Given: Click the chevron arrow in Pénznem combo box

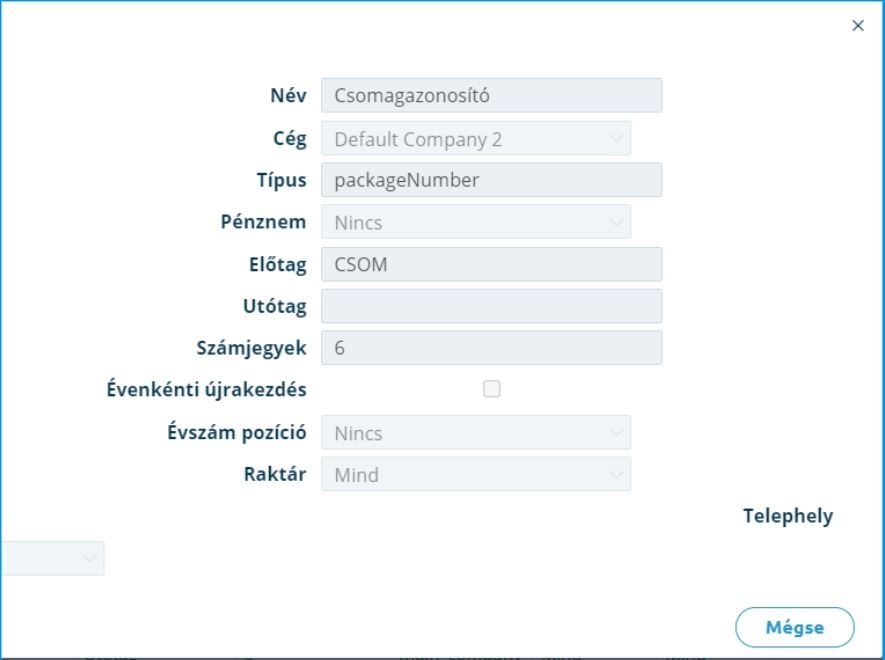Looking at the screenshot, I should (x=616, y=222).
